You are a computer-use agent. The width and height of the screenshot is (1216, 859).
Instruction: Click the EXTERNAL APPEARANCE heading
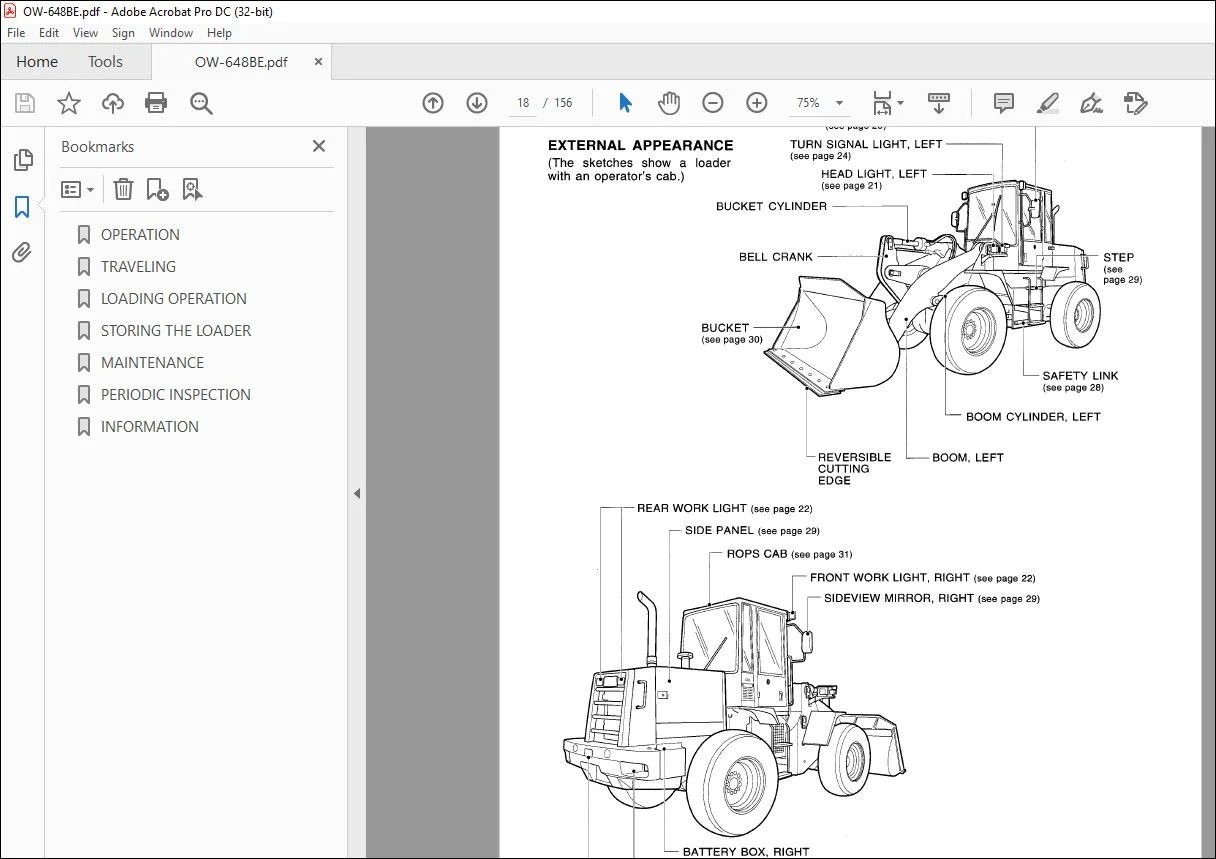tap(640, 145)
